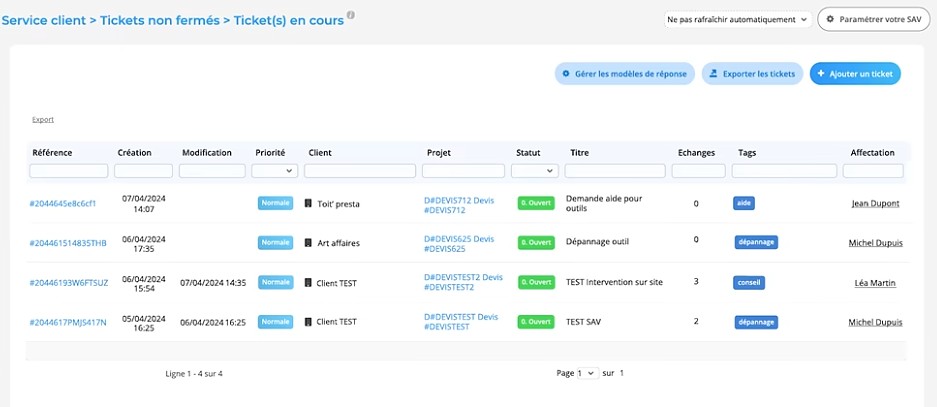Go to 'Service client' in breadcrumb
The image size is (937, 407).
(43, 20)
